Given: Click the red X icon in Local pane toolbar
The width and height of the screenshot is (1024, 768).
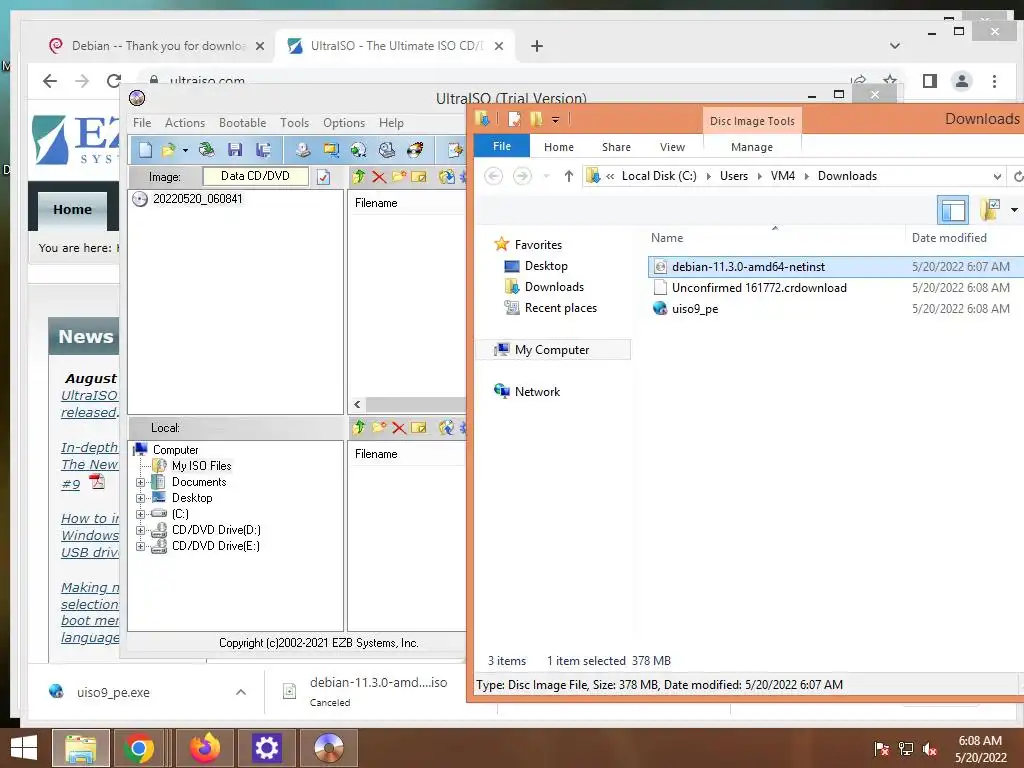Looking at the screenshot, I should (x=398, y=428).
